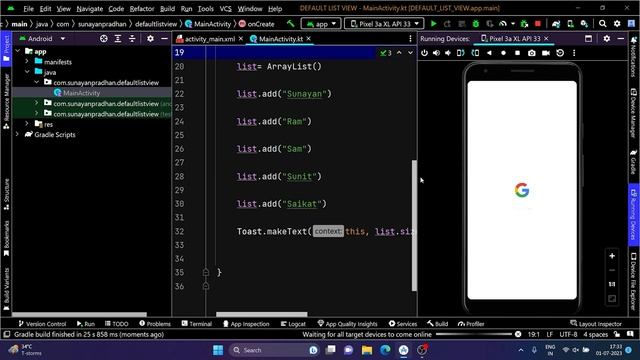The height and width of the screenshot is (360, 640).
Task: Expand all icon in Project panel
Action: (x=118, y=39)
